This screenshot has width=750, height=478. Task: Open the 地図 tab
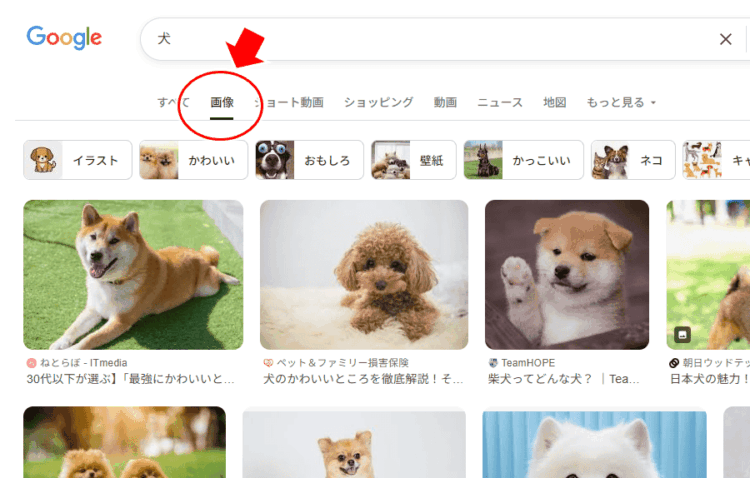554,102
